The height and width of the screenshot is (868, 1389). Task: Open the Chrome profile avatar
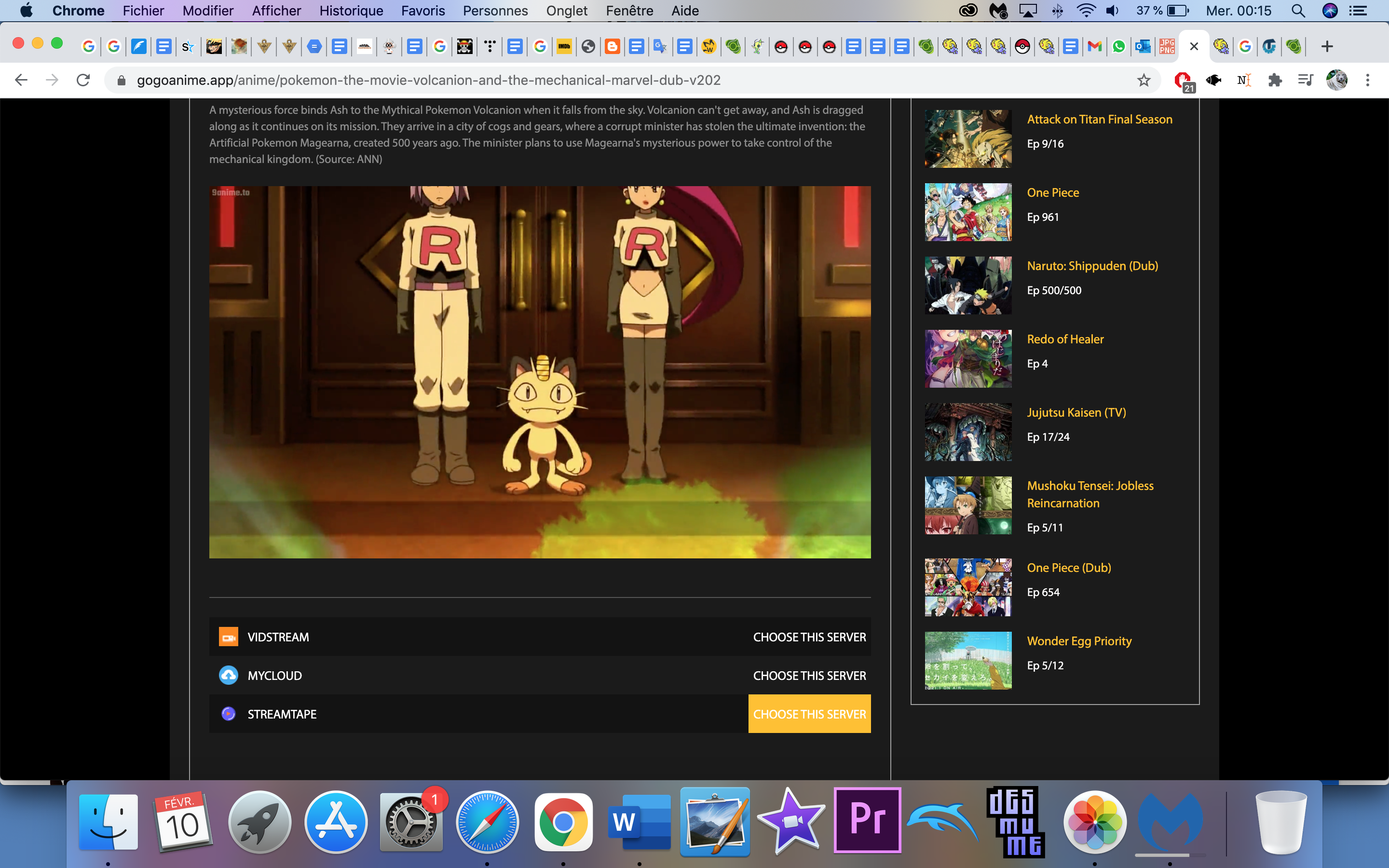[1337, 80]
